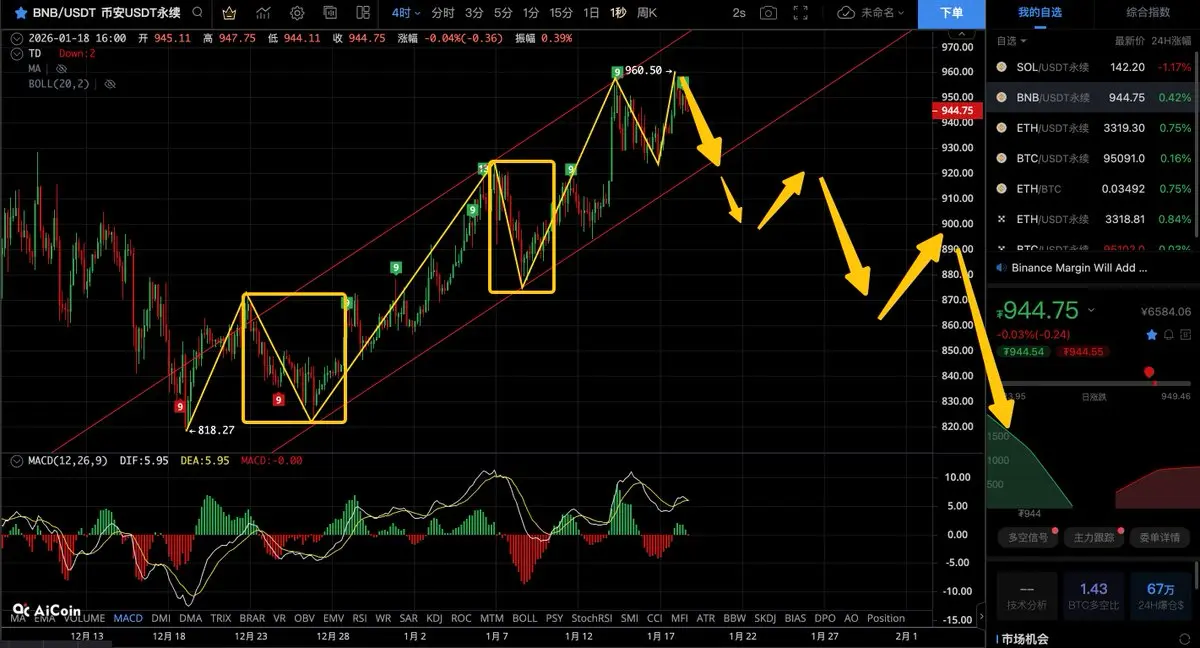Sort the watchlist by 24H涨幅 column header
1200x648 pixels.
pos(1171,41)
